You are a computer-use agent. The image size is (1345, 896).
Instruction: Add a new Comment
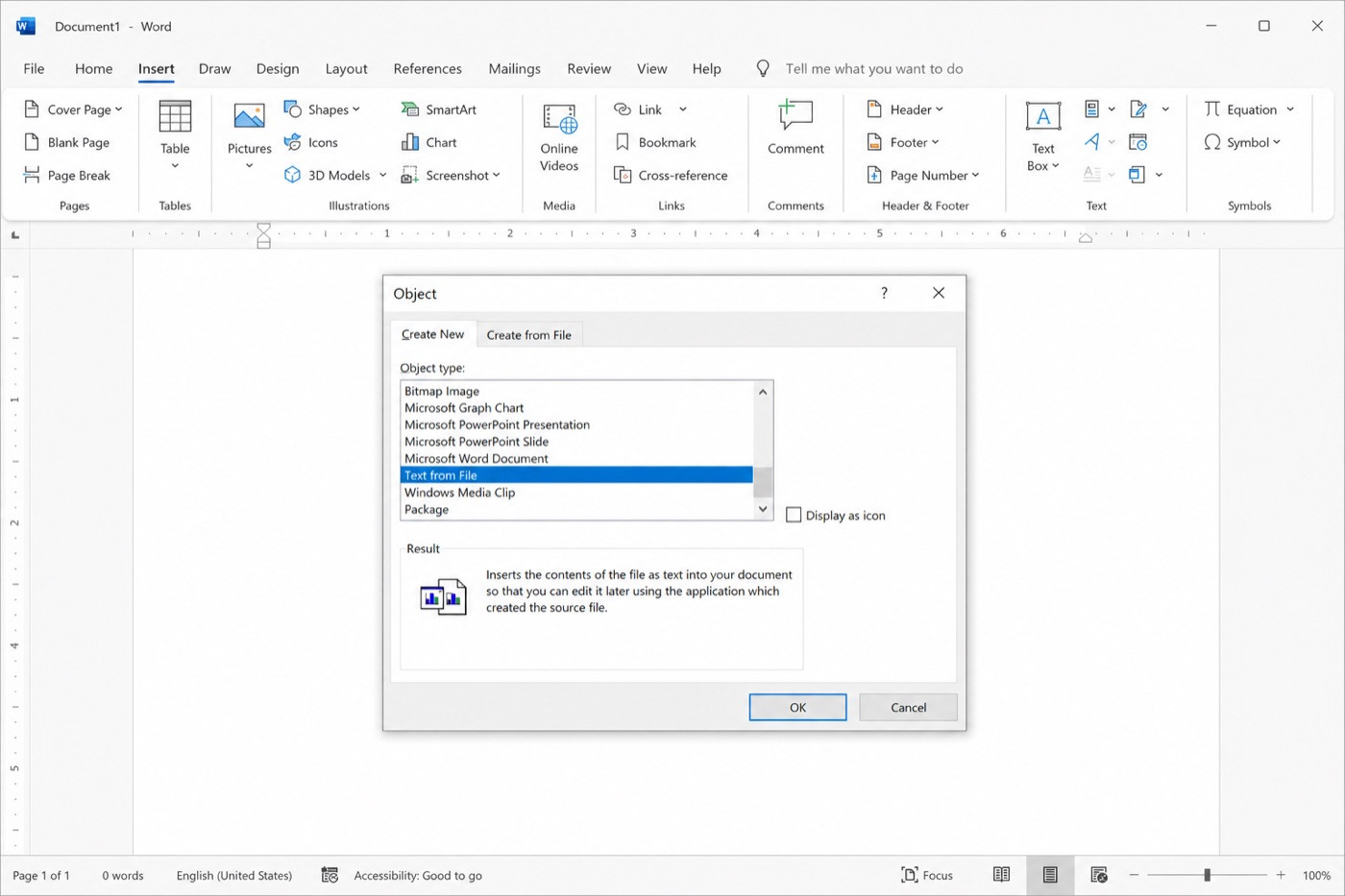coord(795,128)
